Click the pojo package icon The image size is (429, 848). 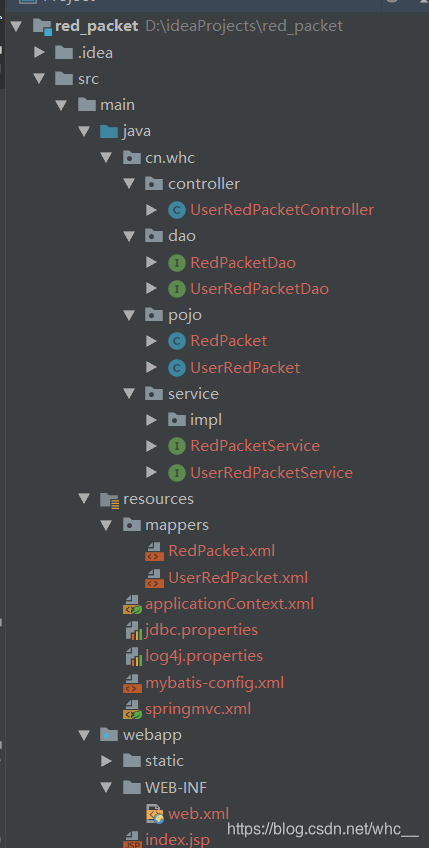pos(155,315)
